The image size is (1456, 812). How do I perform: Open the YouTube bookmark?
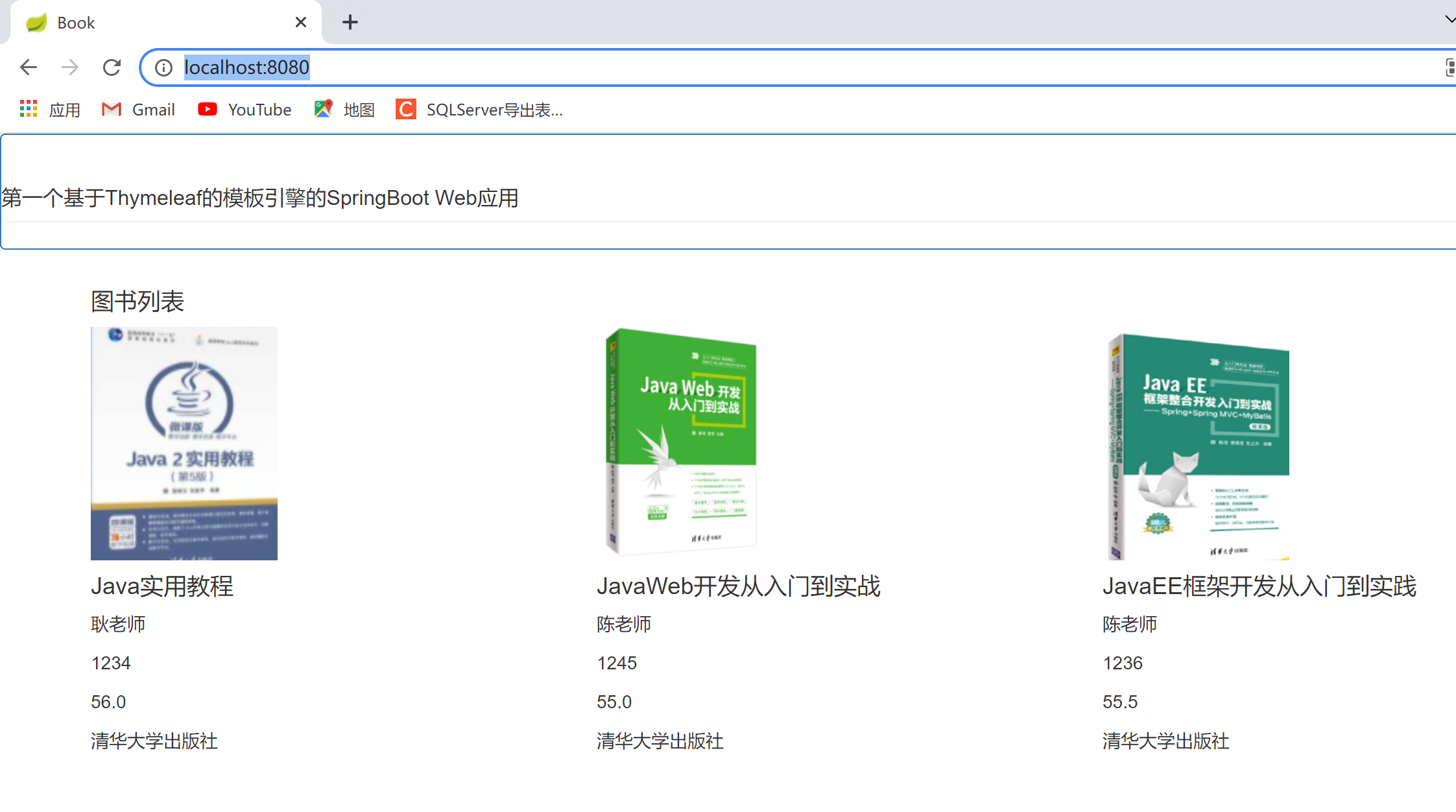click(245, 110)
